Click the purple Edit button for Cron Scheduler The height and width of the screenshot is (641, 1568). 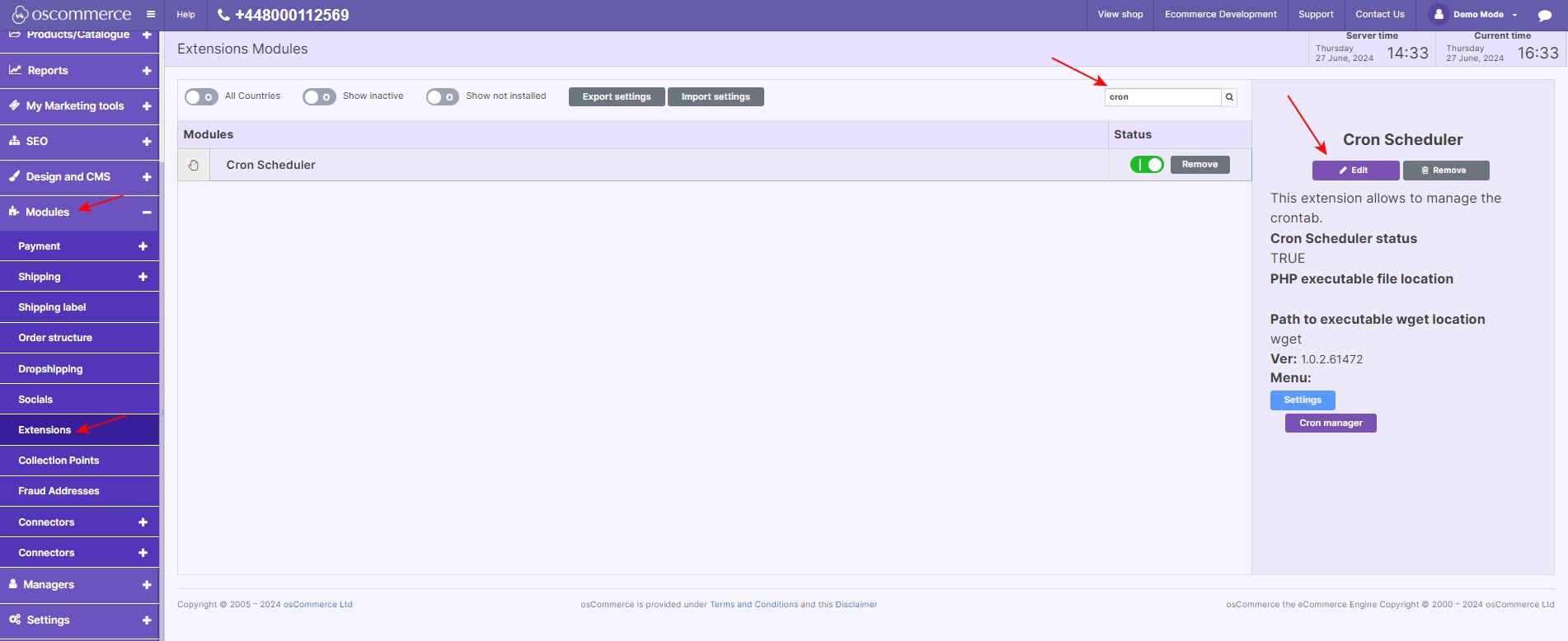pos(1354,171)
